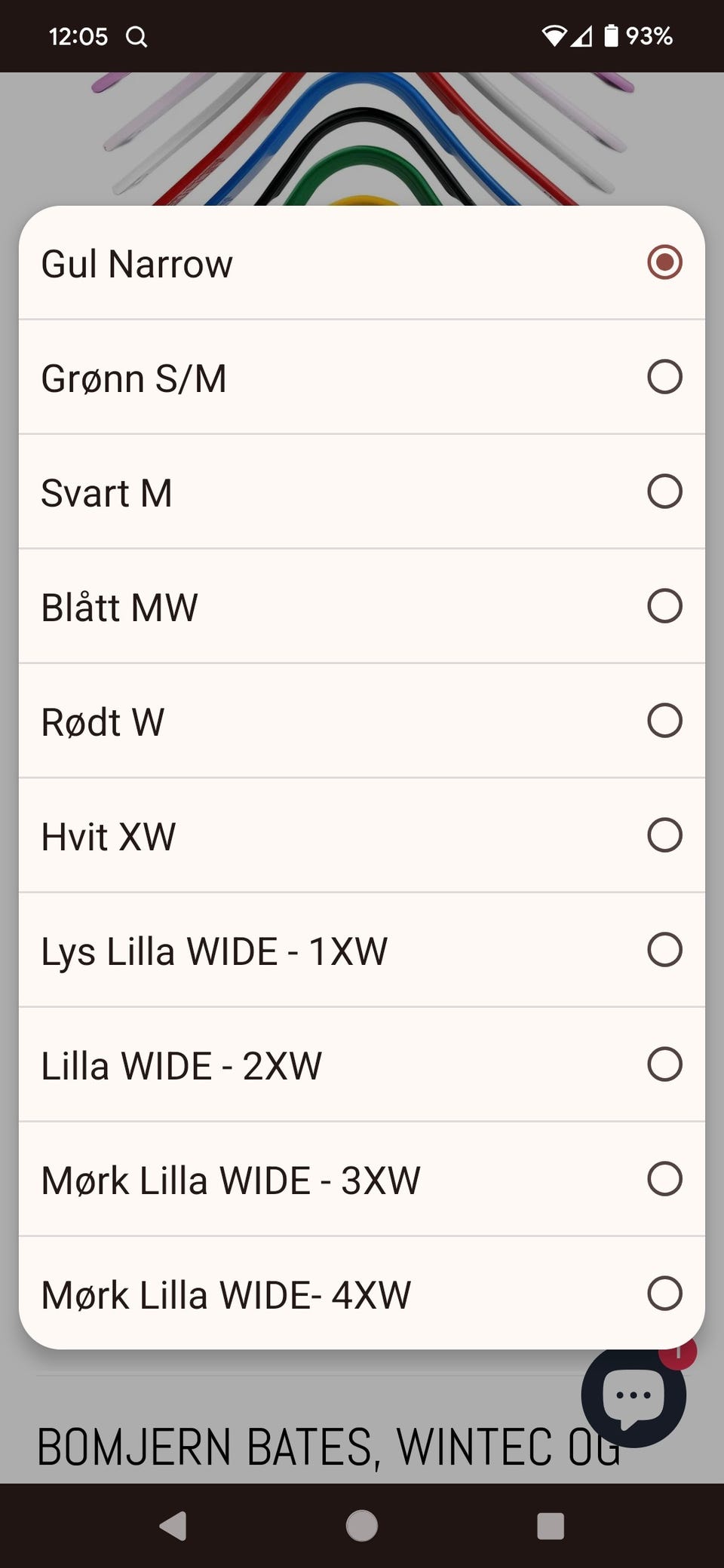724x1568 pixels.
Task: Pick the Hvit XW option
Action: pyautogui.click(x=362, y=835)
